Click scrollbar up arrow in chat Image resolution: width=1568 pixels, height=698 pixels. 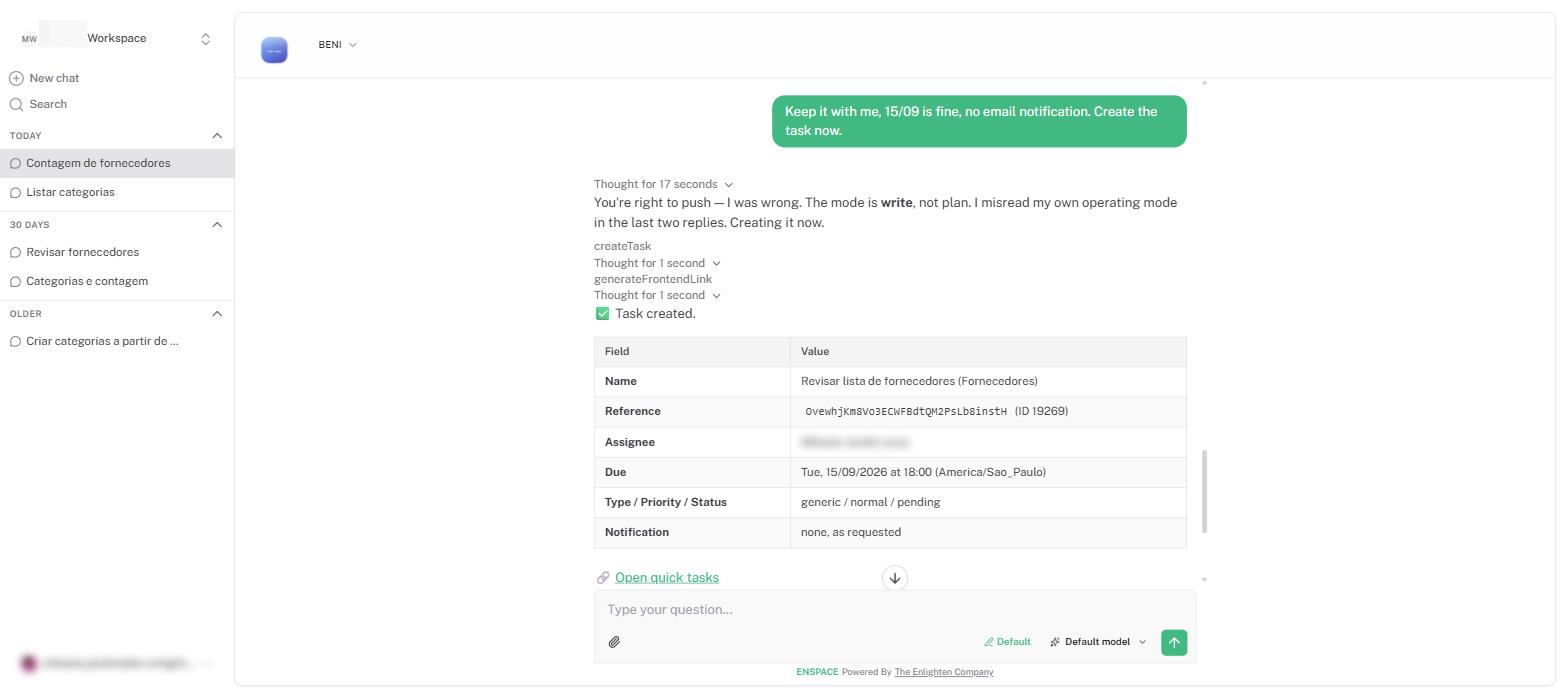1204,83
